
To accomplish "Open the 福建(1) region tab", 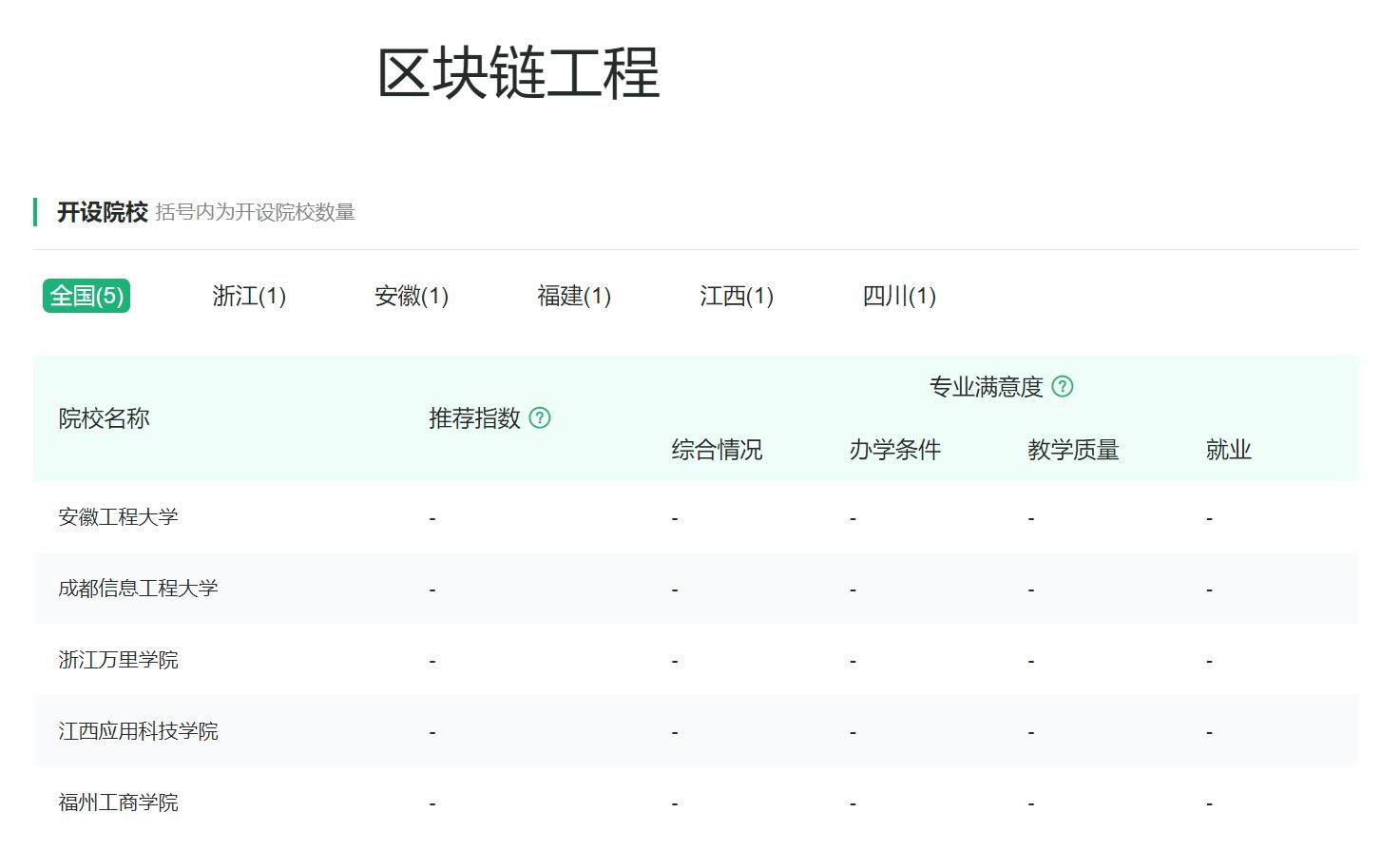I will 574,296.
